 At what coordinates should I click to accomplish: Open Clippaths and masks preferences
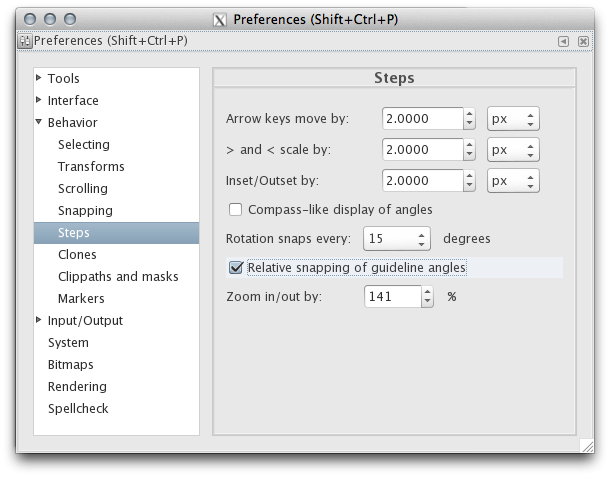click(x=118, y=276)
